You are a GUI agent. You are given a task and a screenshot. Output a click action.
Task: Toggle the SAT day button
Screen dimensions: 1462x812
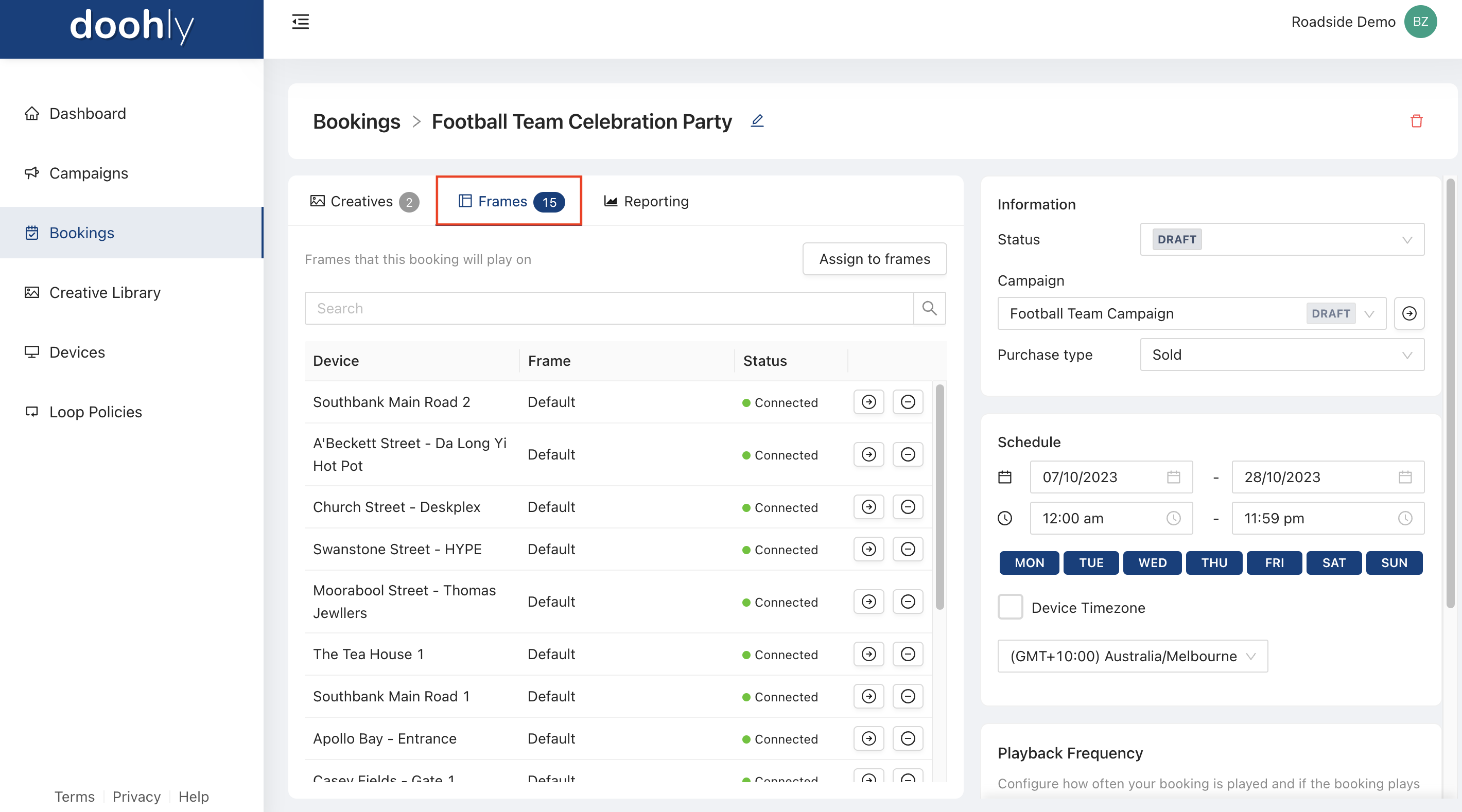tap(1333, 562)
